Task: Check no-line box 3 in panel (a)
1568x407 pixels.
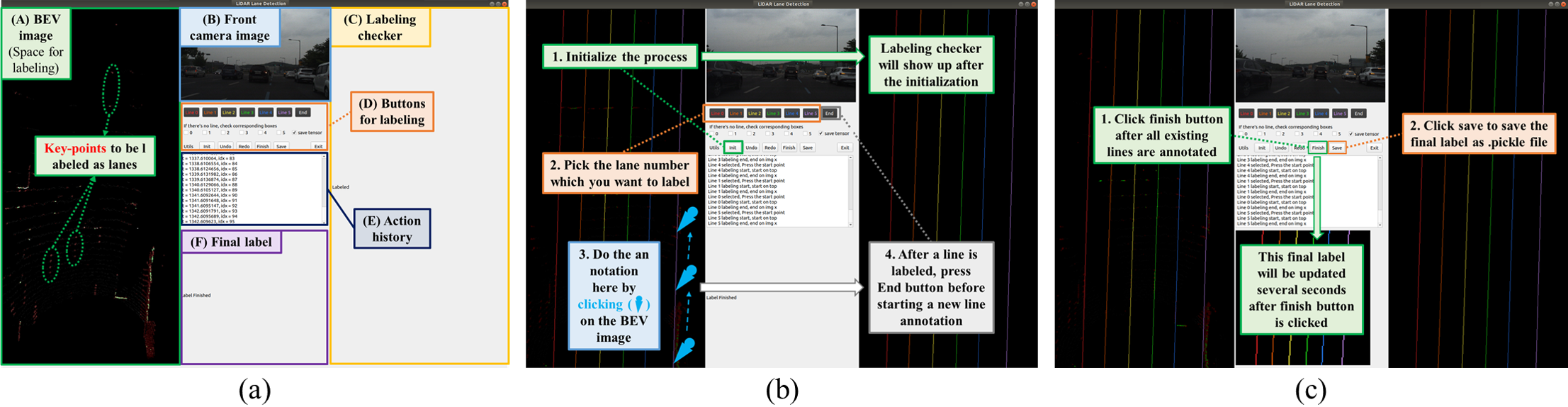Action: [242, 133]
